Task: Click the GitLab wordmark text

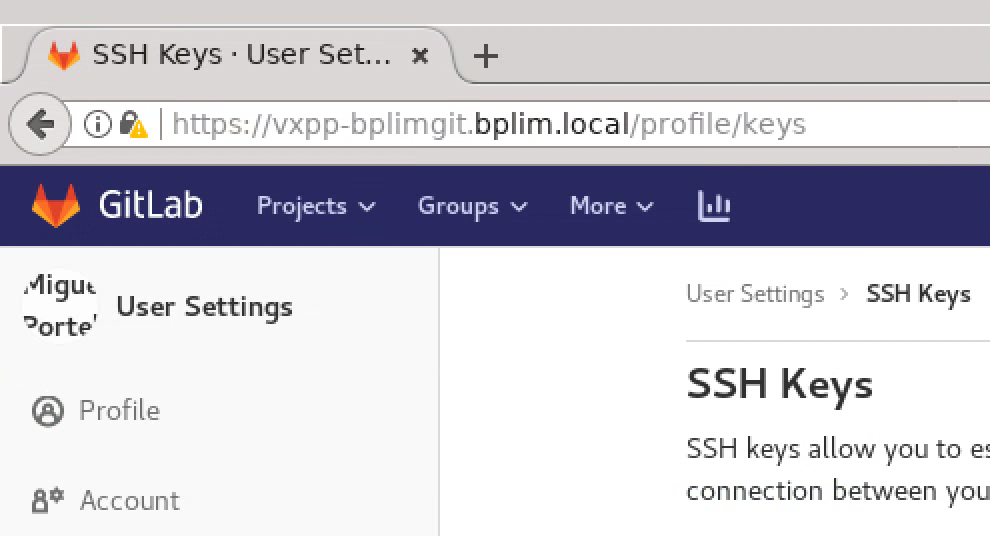Action: [x=150, y=206]
